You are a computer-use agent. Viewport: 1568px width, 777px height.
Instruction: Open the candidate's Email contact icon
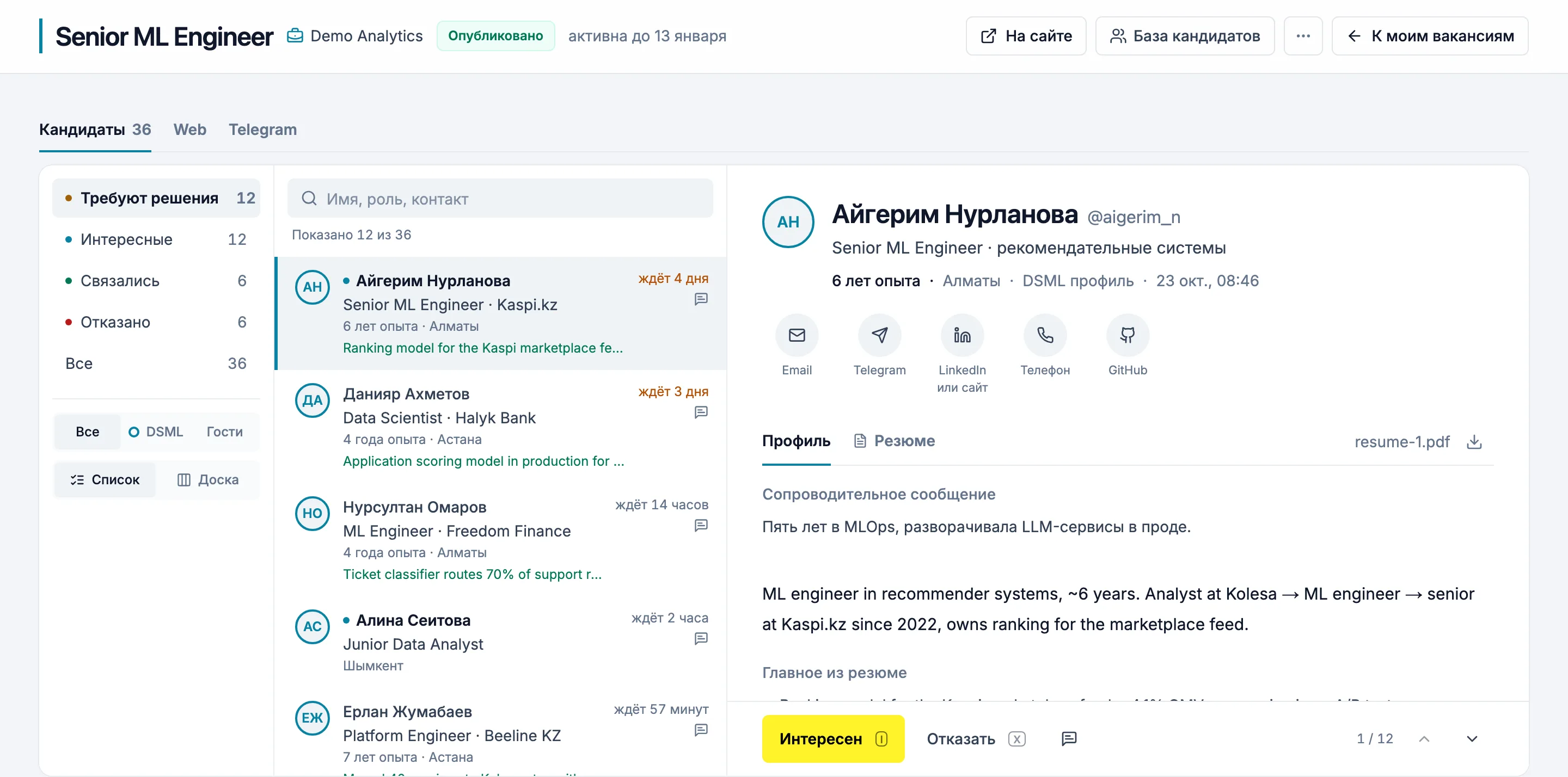(796, 335)
